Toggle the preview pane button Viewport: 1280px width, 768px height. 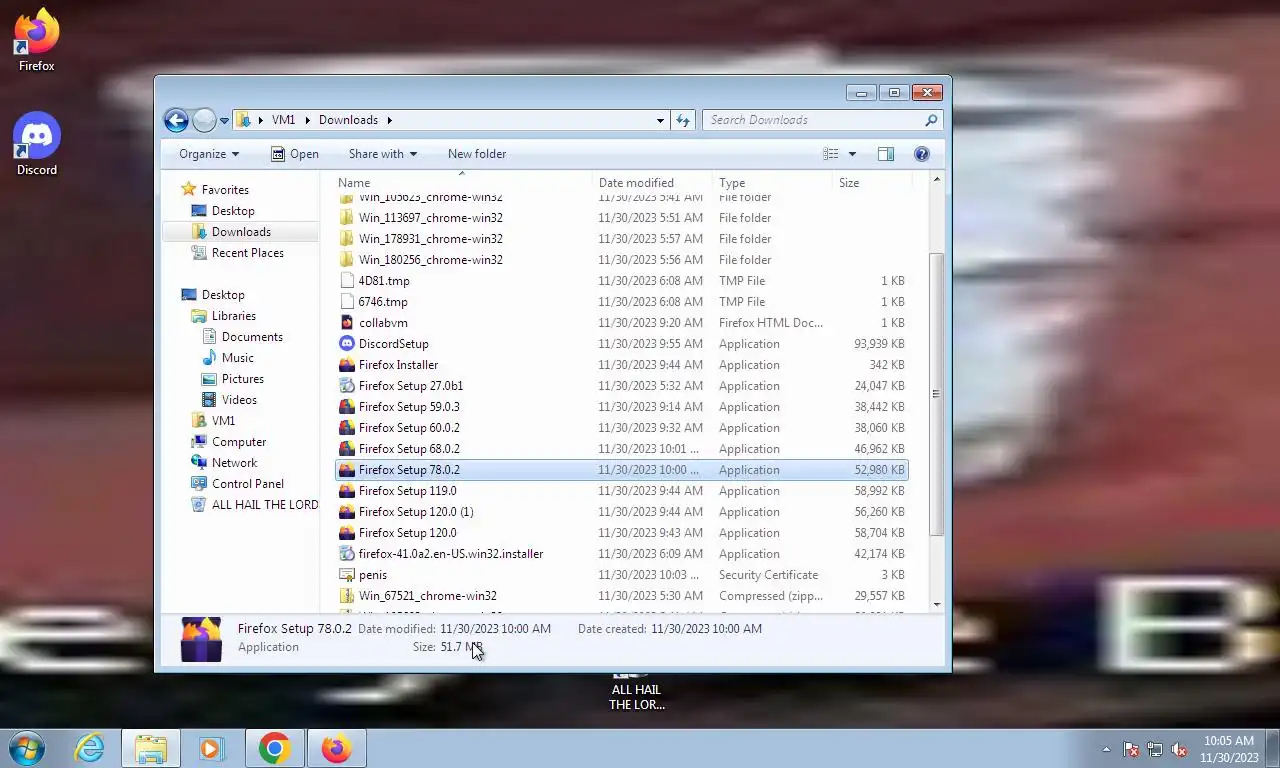[x=885, y=154]
